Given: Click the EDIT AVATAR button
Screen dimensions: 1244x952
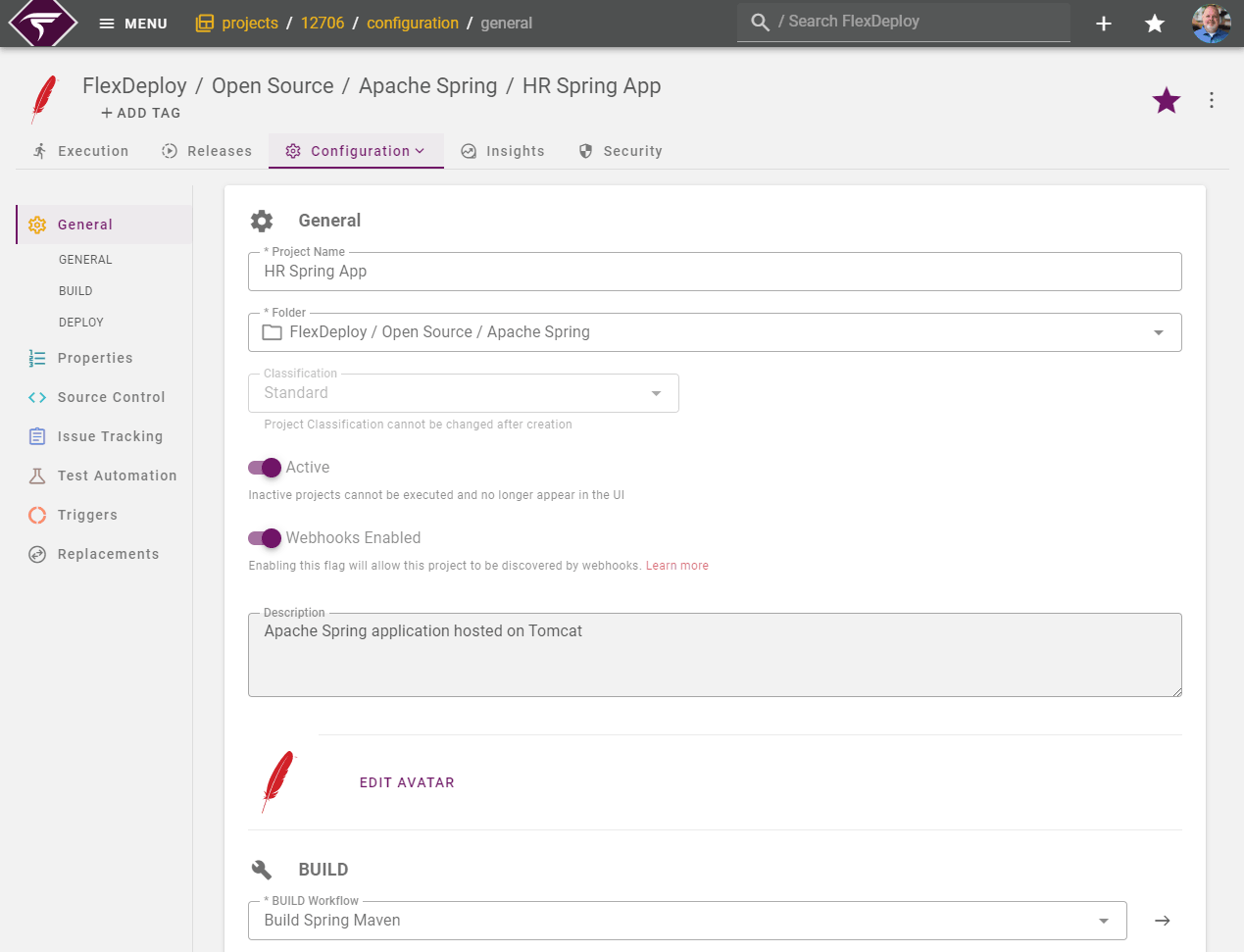Looking at the screenshot, I should (x=407, y=782).
